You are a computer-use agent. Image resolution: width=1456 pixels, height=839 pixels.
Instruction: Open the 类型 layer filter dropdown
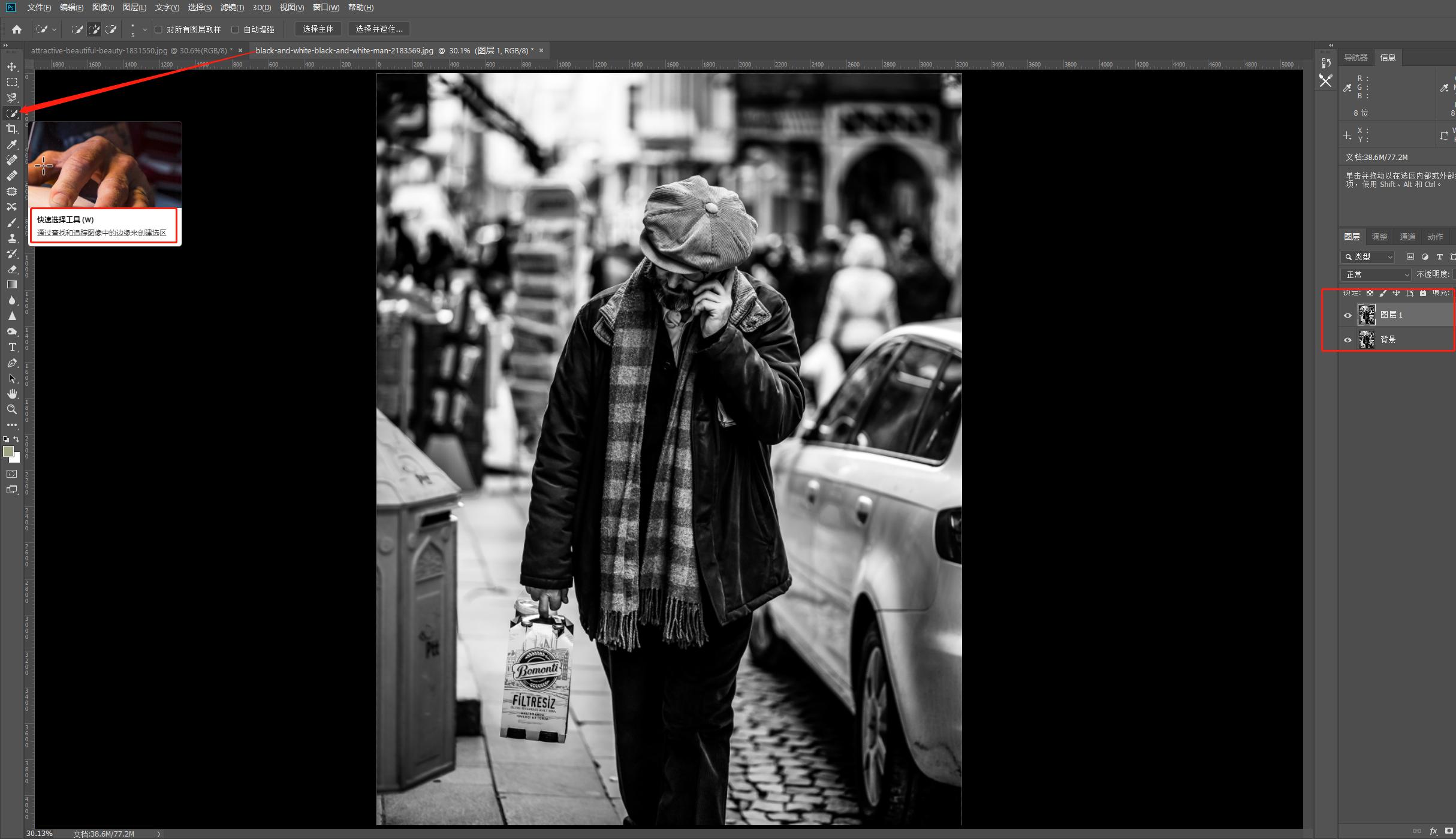click(x=1368, y=257)
